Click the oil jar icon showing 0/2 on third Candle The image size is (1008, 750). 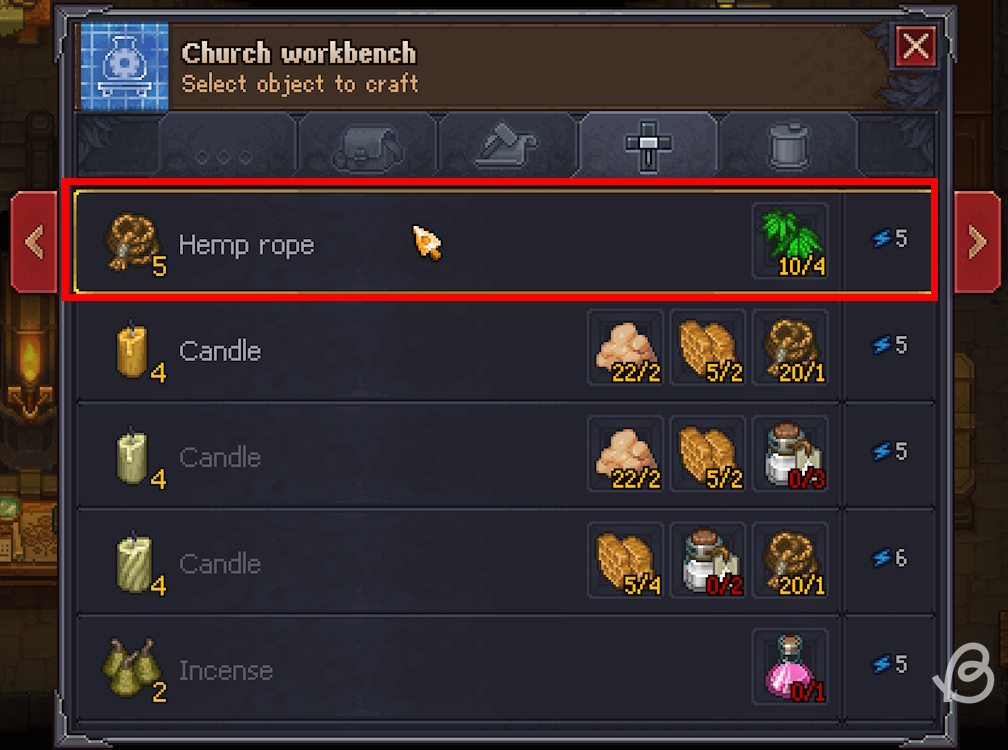tap(708, 562)
